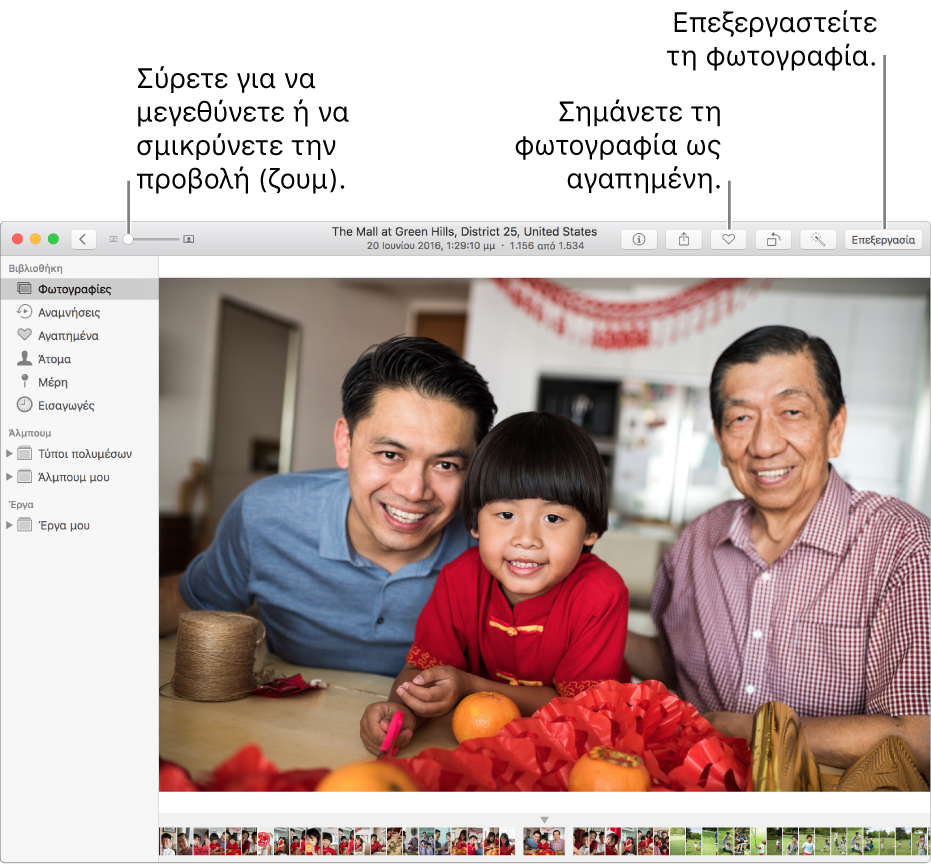Select Φωτογραφίες in the sidebar
The image size is (931, 865).
pos(74,289)
